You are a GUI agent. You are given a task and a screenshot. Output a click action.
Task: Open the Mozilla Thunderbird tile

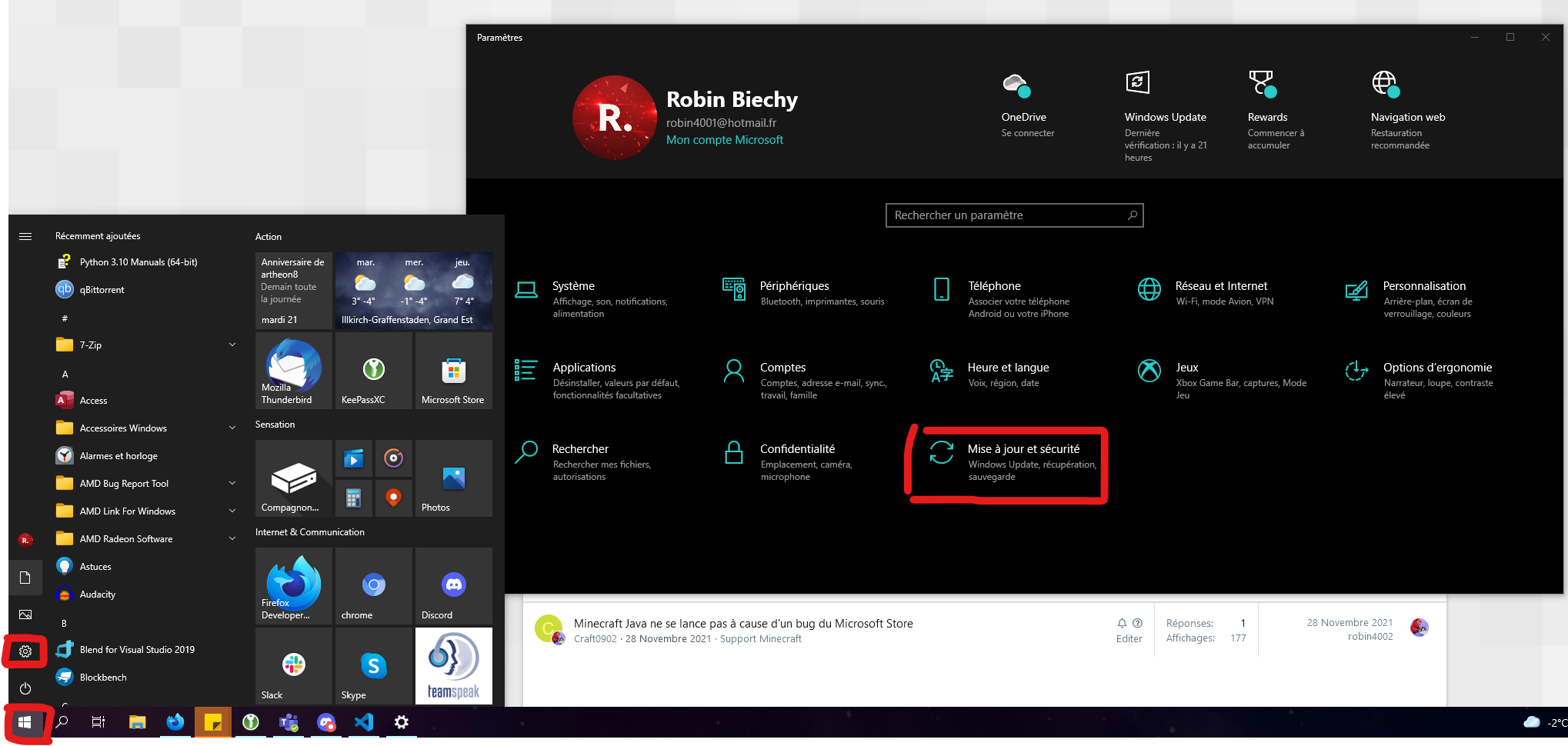[294, 371]
